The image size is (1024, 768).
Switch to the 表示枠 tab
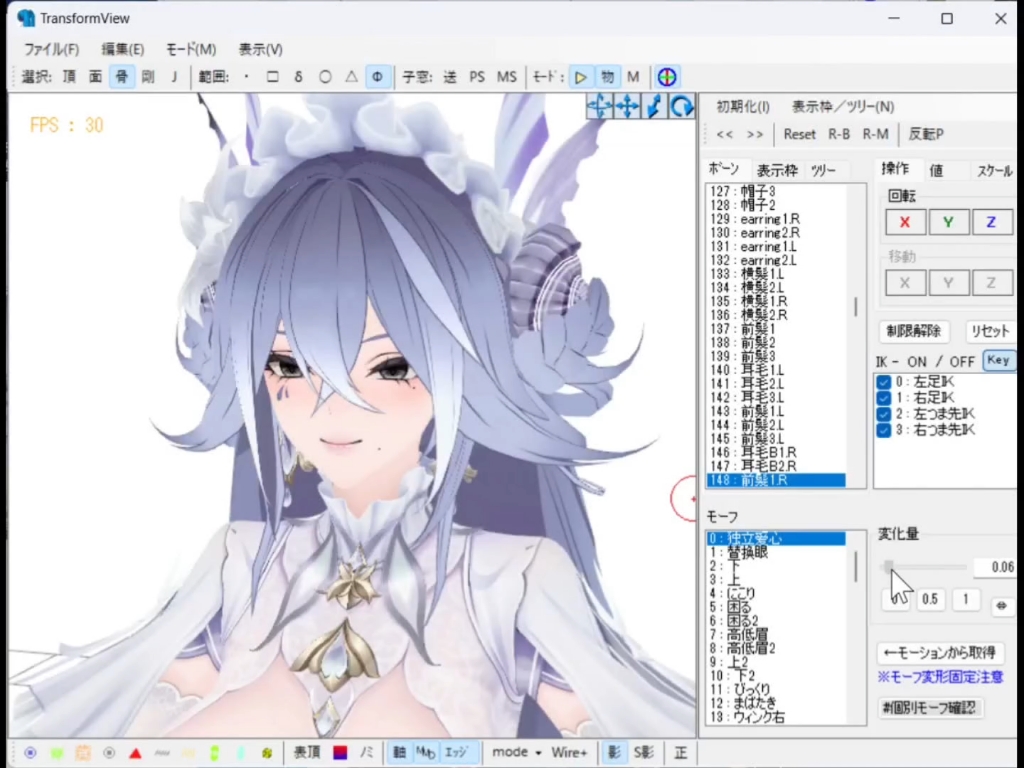tap(777, 170)
